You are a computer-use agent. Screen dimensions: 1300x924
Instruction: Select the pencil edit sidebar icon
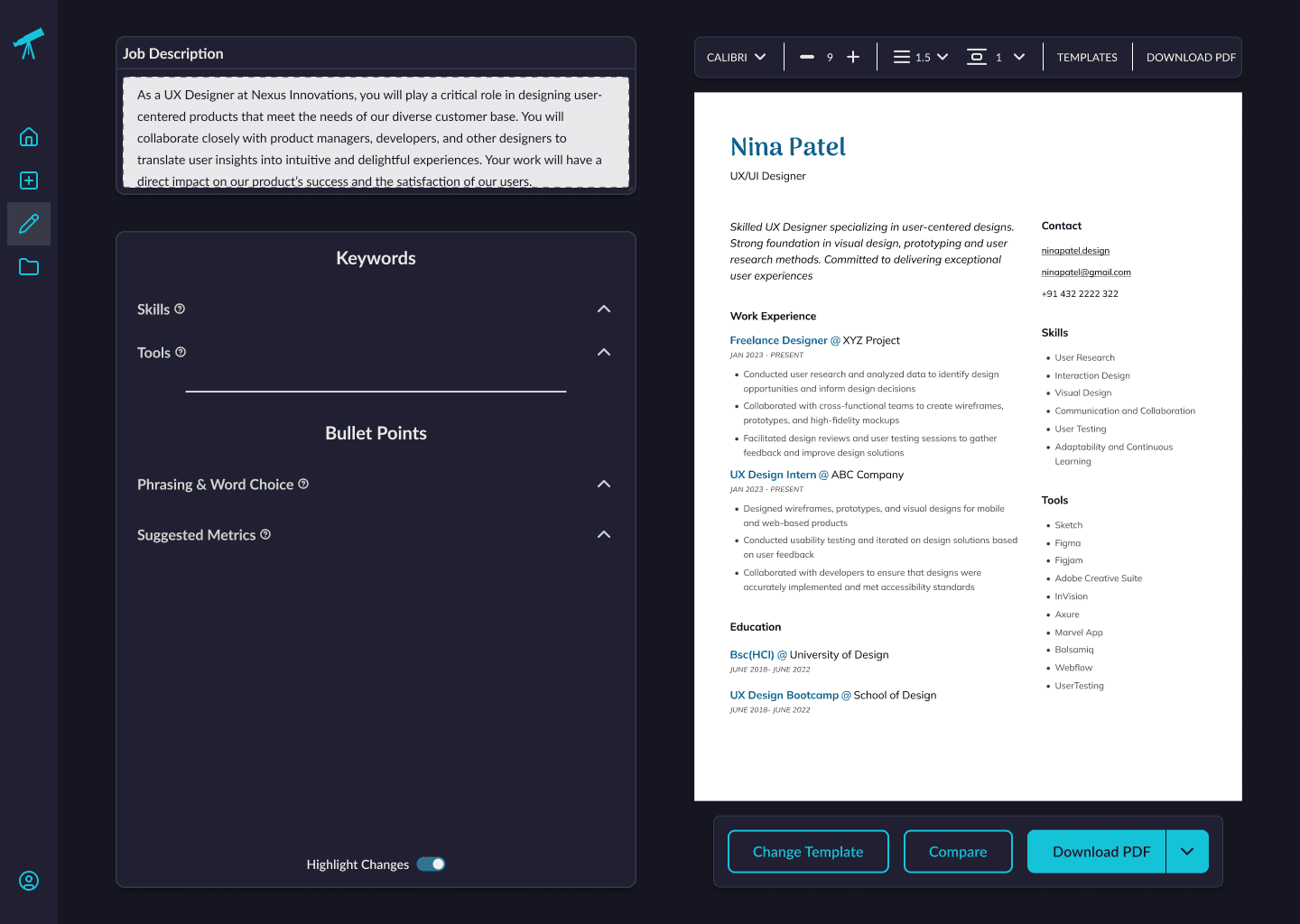click(x=29, y=224)
